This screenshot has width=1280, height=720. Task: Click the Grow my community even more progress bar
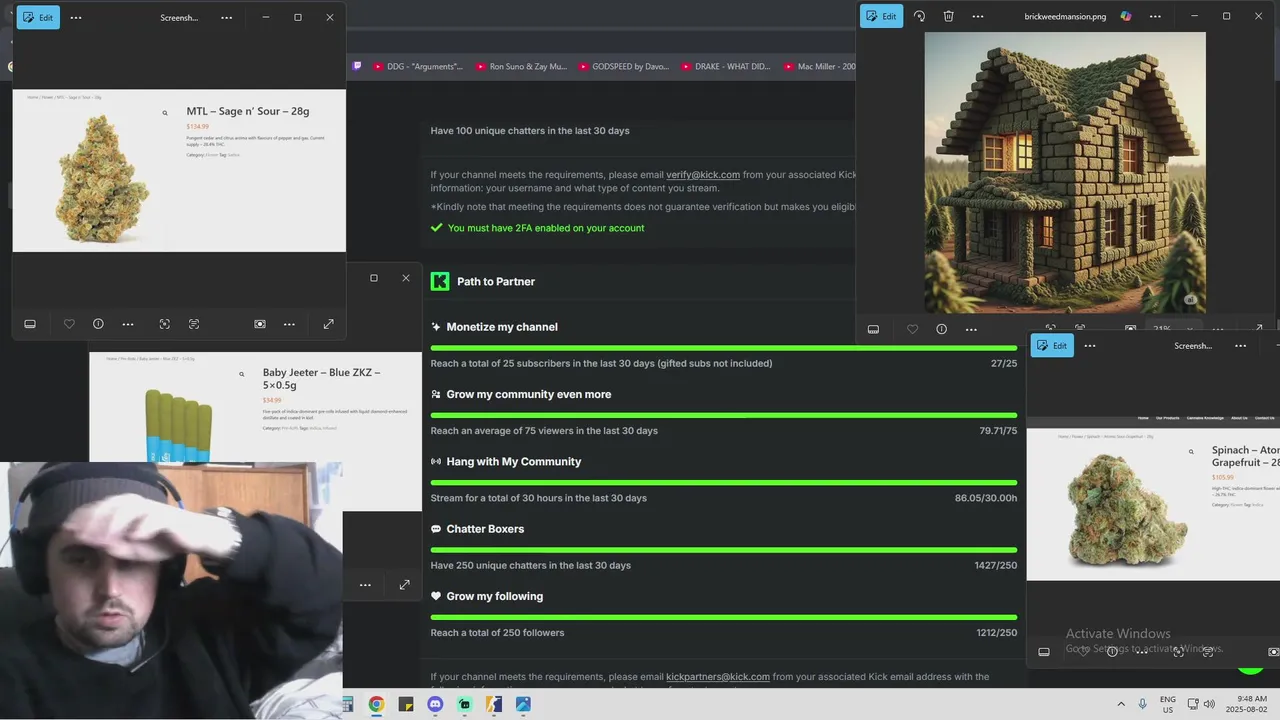[724, 415]
